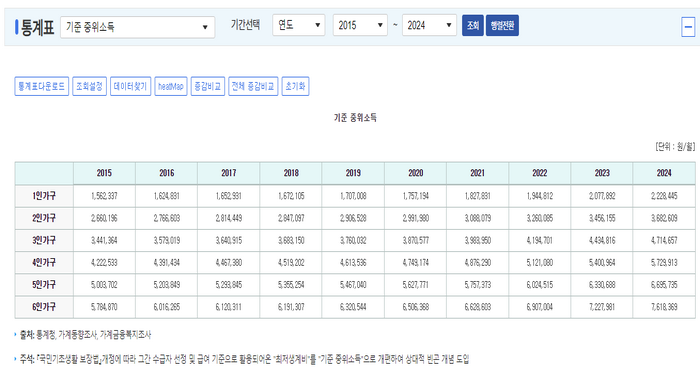Viewport: 700px width, 370px height.
Task: Open the start year 2015 dropdown
Action: tap(360, 25)
